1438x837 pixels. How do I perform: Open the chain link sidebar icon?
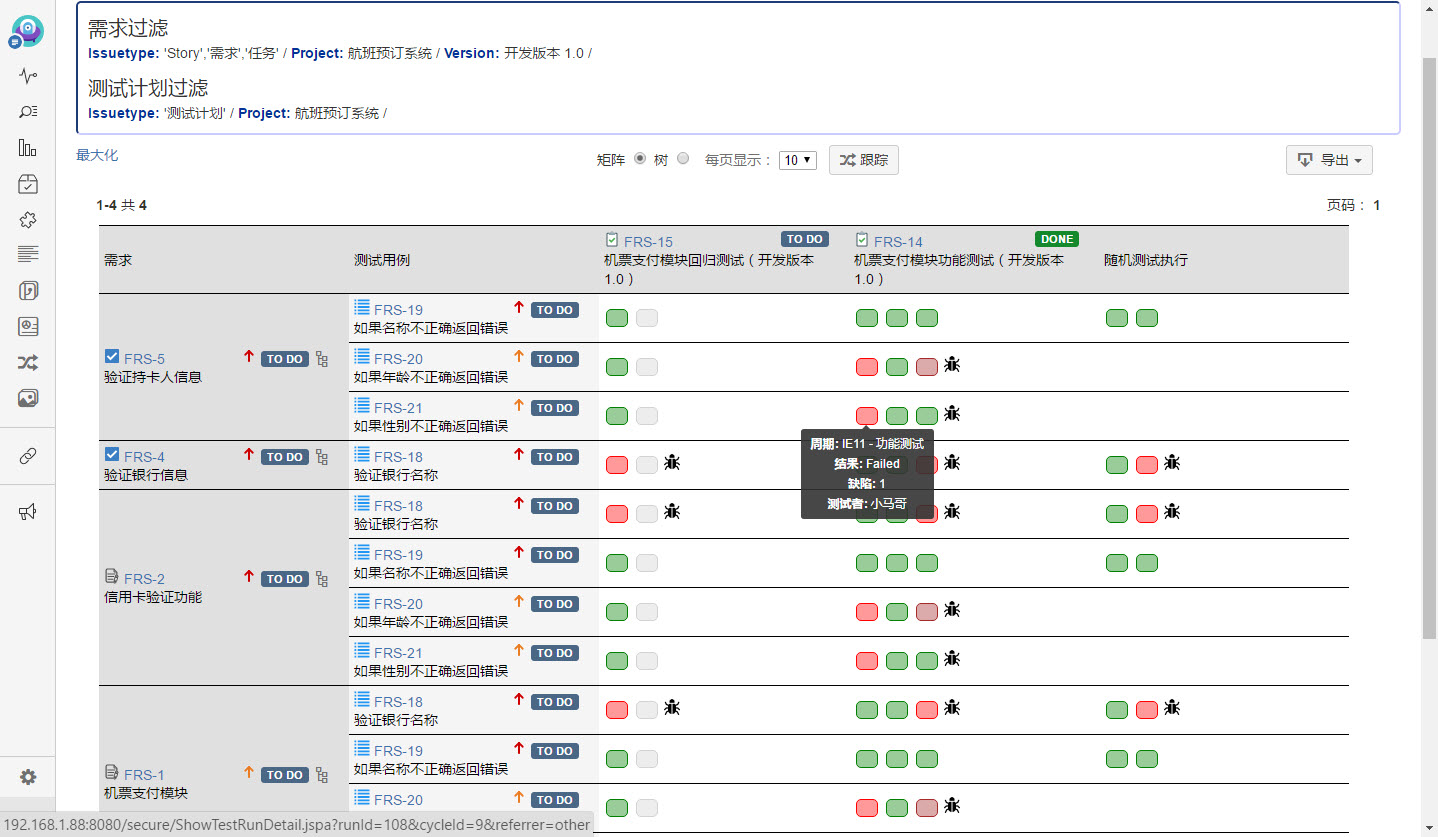point(28,456)
